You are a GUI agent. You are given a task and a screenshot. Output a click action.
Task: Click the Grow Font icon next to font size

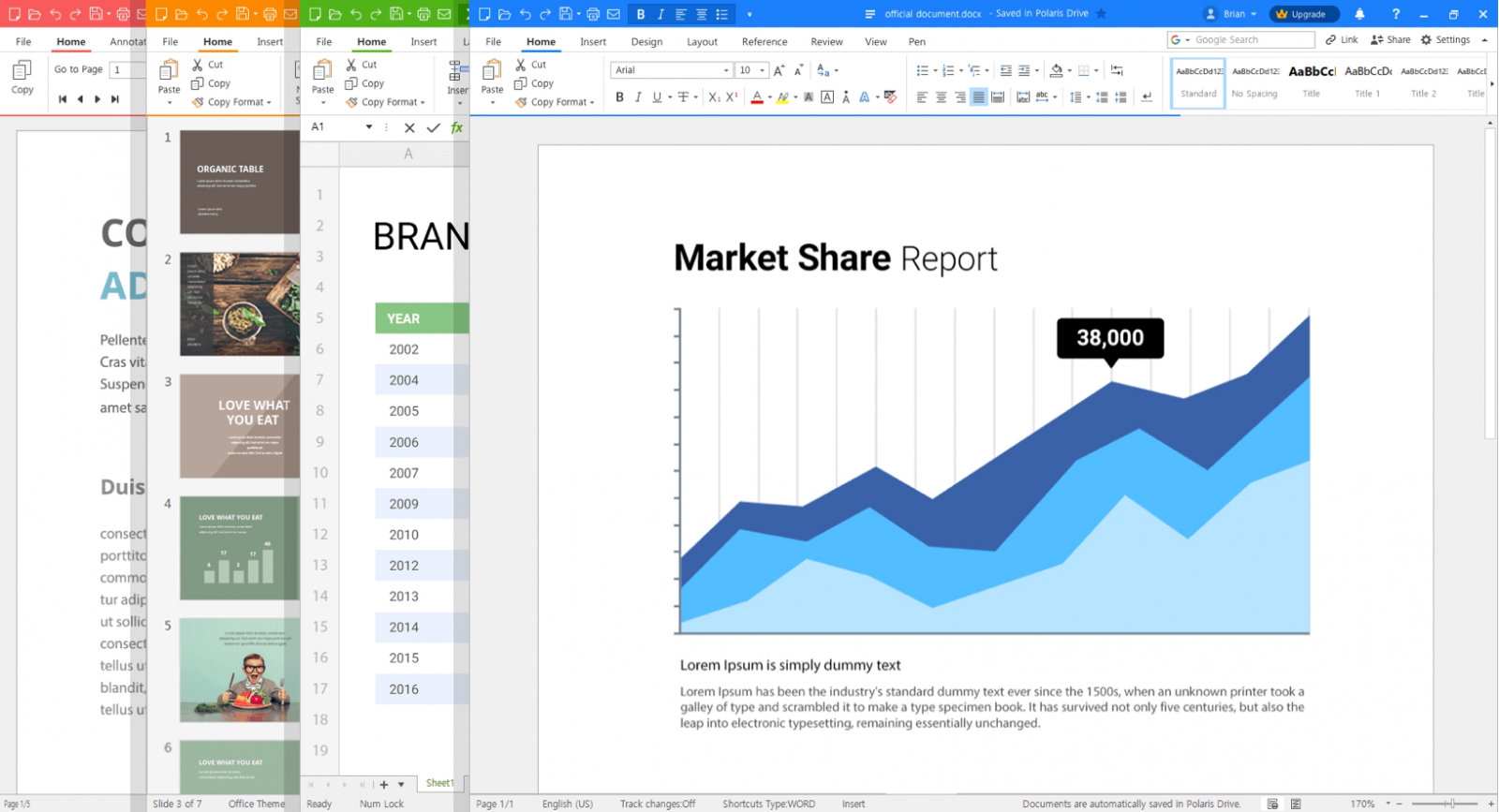(x=779, y=70)
